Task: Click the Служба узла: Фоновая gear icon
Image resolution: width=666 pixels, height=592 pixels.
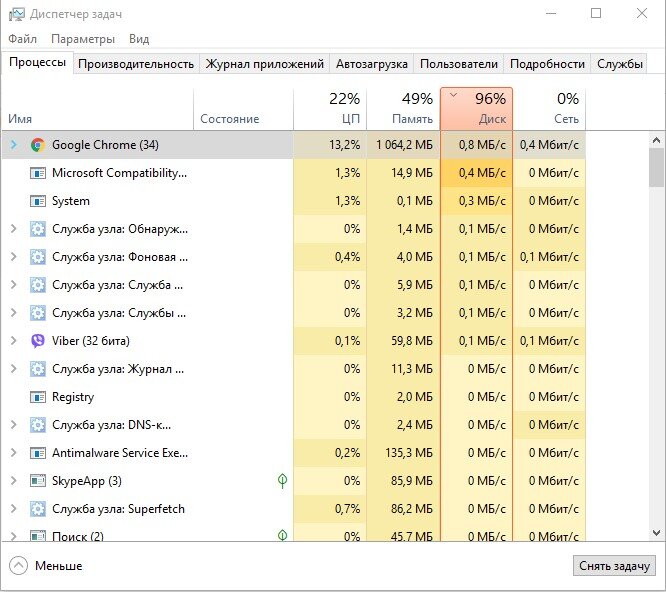Action: (x=38, y=257)
